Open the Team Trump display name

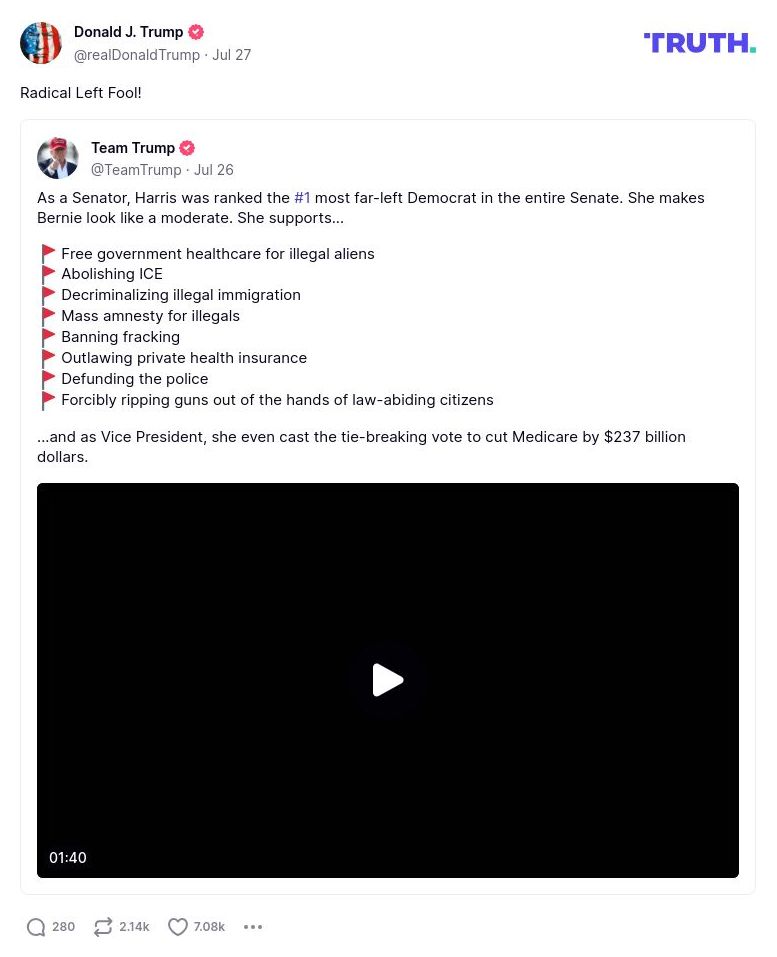tap(133, 148)
